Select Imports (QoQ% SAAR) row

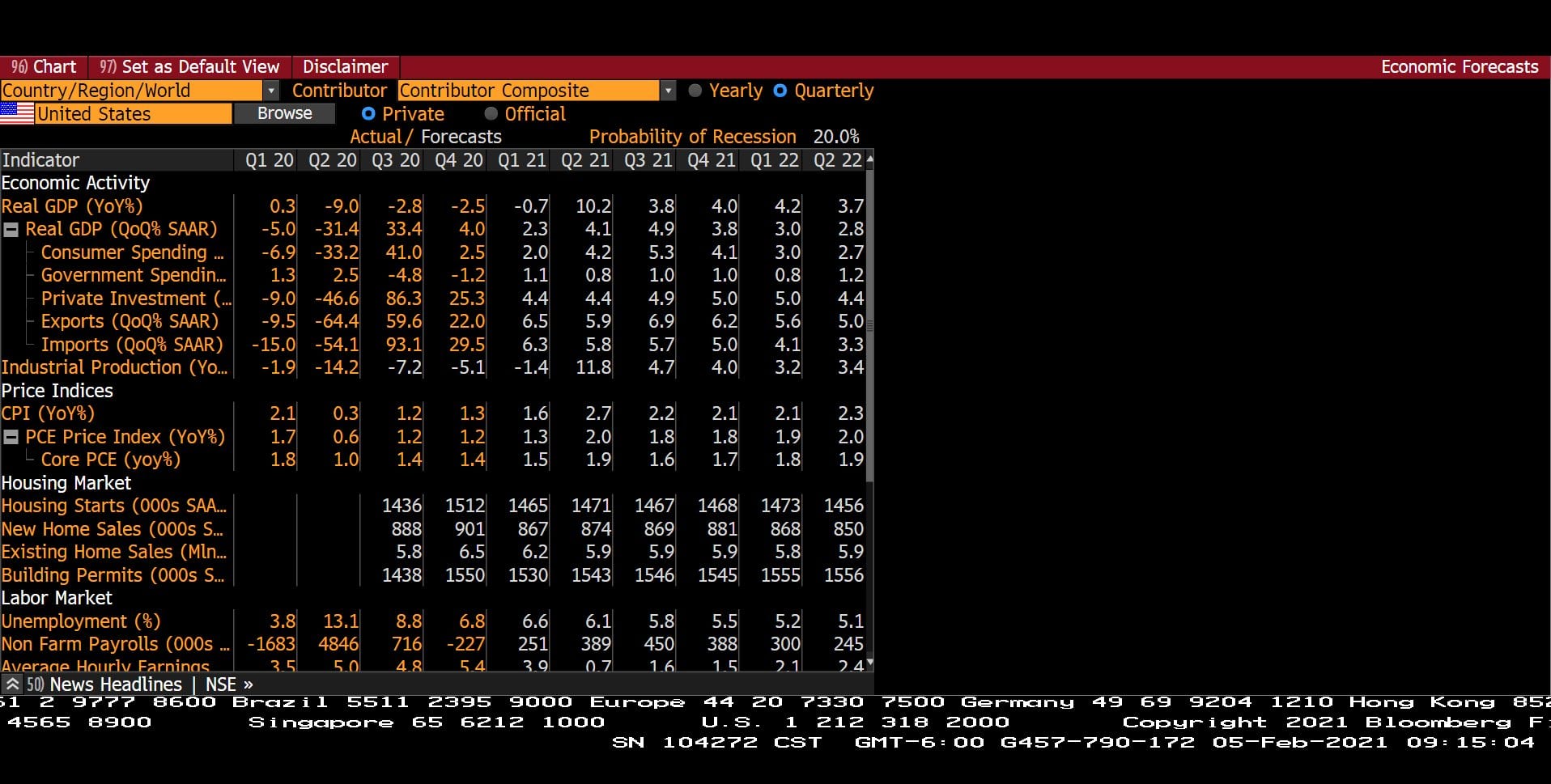[132, 345]
